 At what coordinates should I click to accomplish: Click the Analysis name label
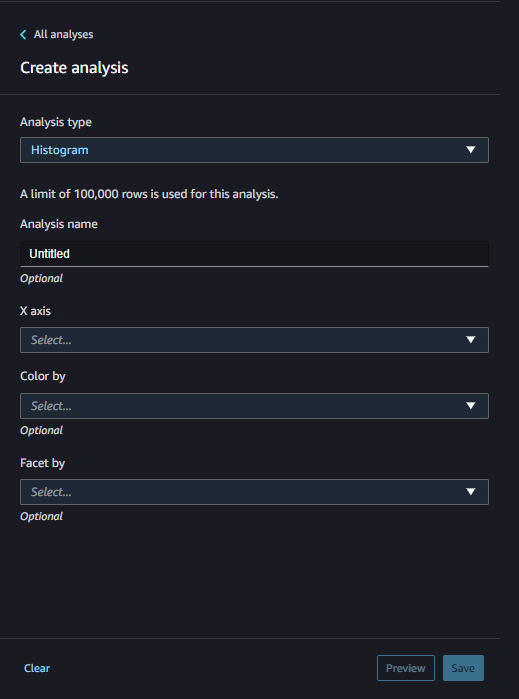[59, 224]
